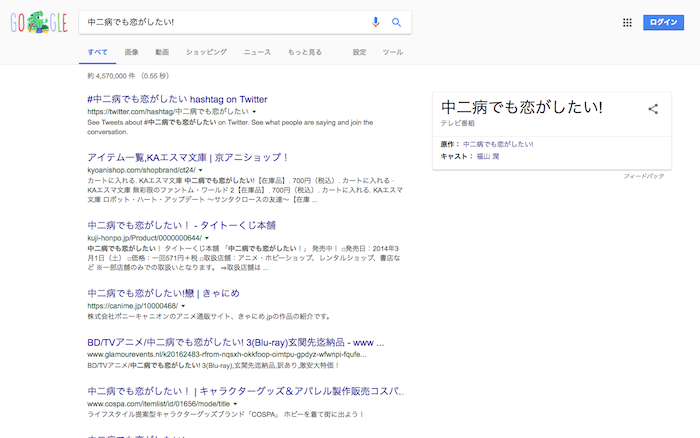Switch to the 画像 tab

point(132,51)
